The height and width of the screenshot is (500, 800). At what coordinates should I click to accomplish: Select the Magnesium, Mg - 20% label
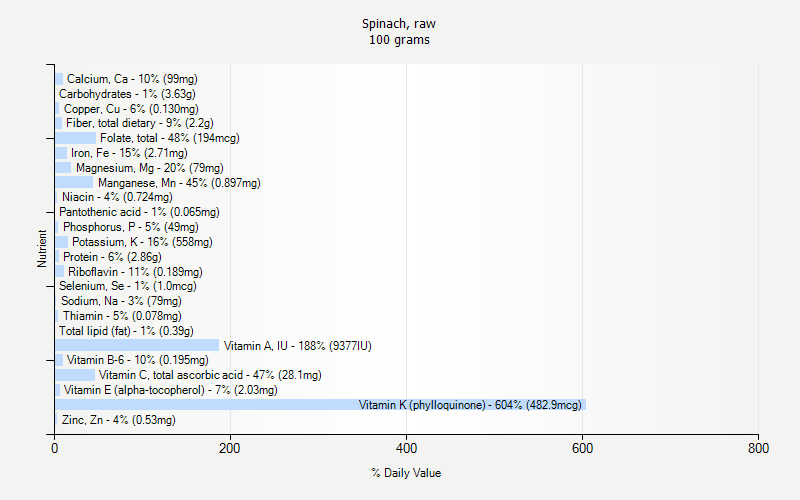tap(149, 168)
